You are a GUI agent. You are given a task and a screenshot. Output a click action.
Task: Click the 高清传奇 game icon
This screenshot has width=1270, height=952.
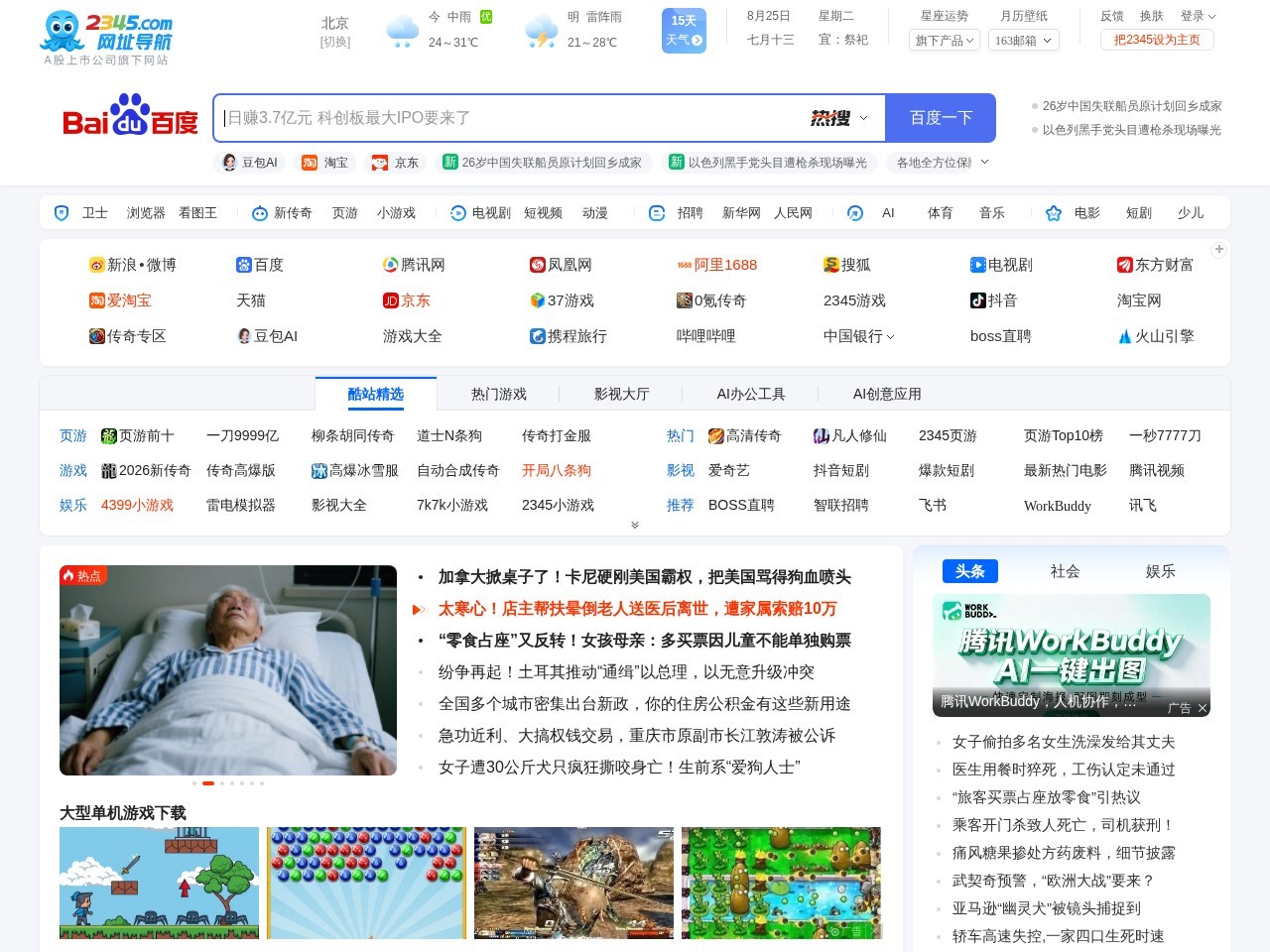coord(716,436)
